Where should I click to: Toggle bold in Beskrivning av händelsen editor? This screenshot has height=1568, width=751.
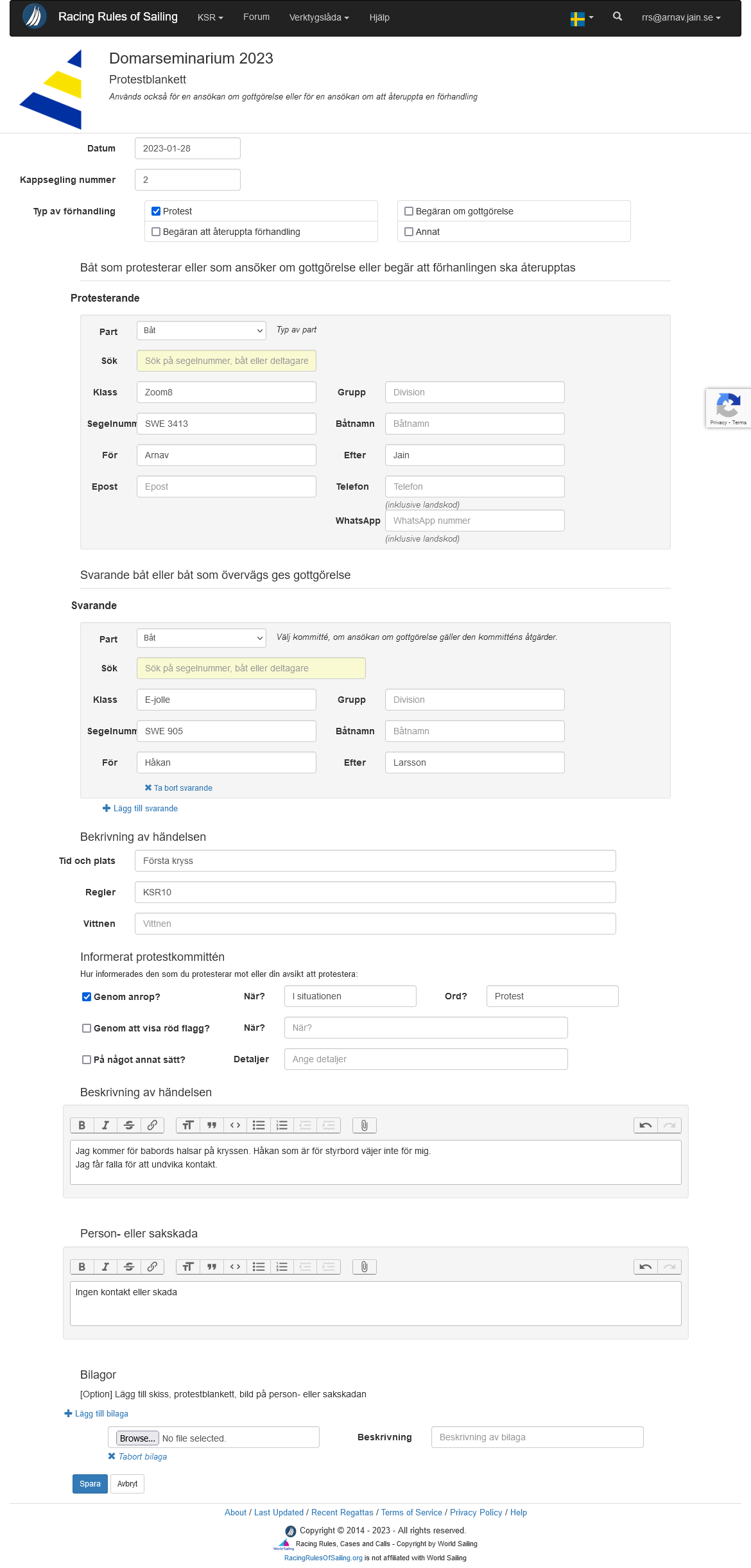pos(82,1125)
